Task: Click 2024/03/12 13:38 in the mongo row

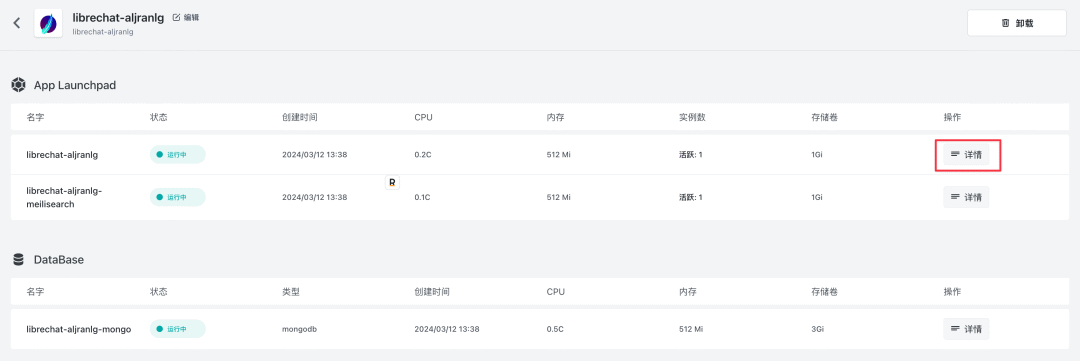Action: pyautogui.click(x=447, y=329)
